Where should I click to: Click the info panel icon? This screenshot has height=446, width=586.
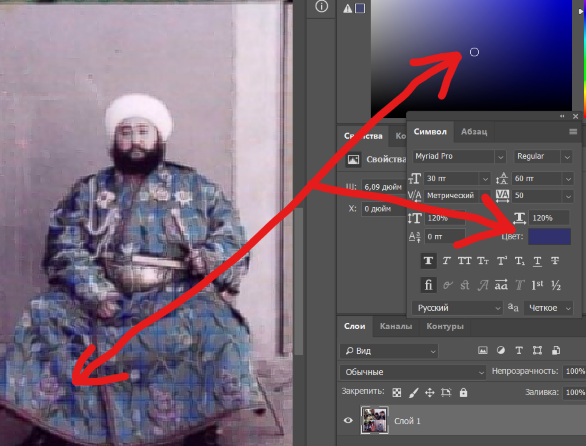(x=321, y=6)
